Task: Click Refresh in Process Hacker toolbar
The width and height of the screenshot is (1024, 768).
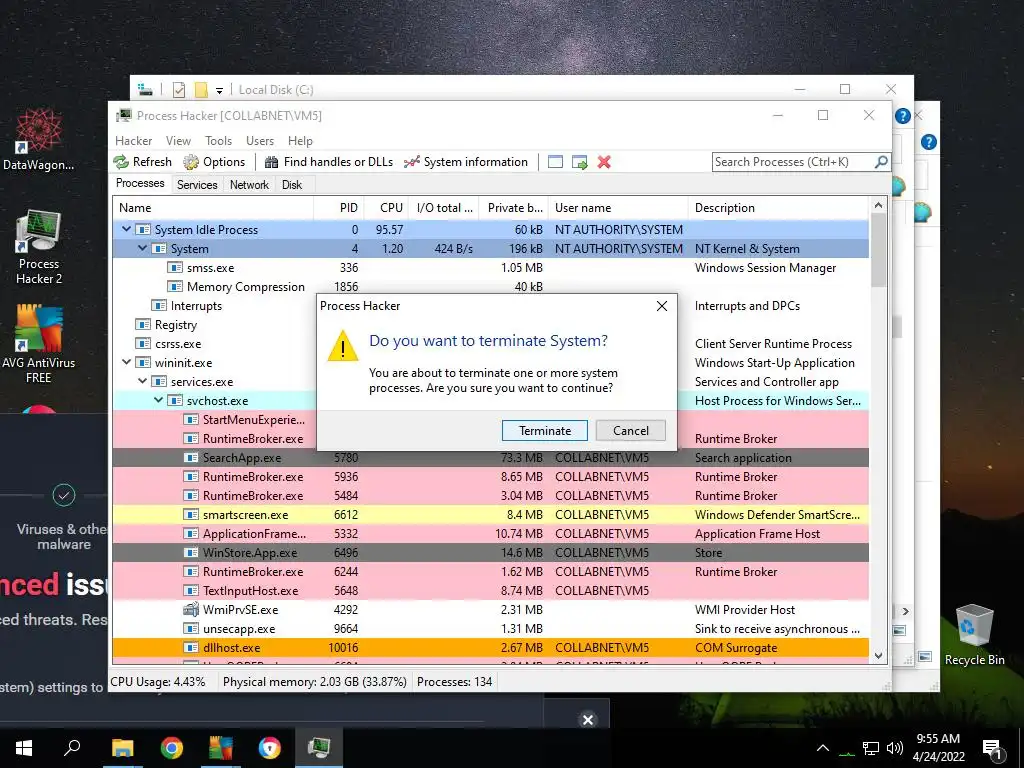Action: pos(142,162)
